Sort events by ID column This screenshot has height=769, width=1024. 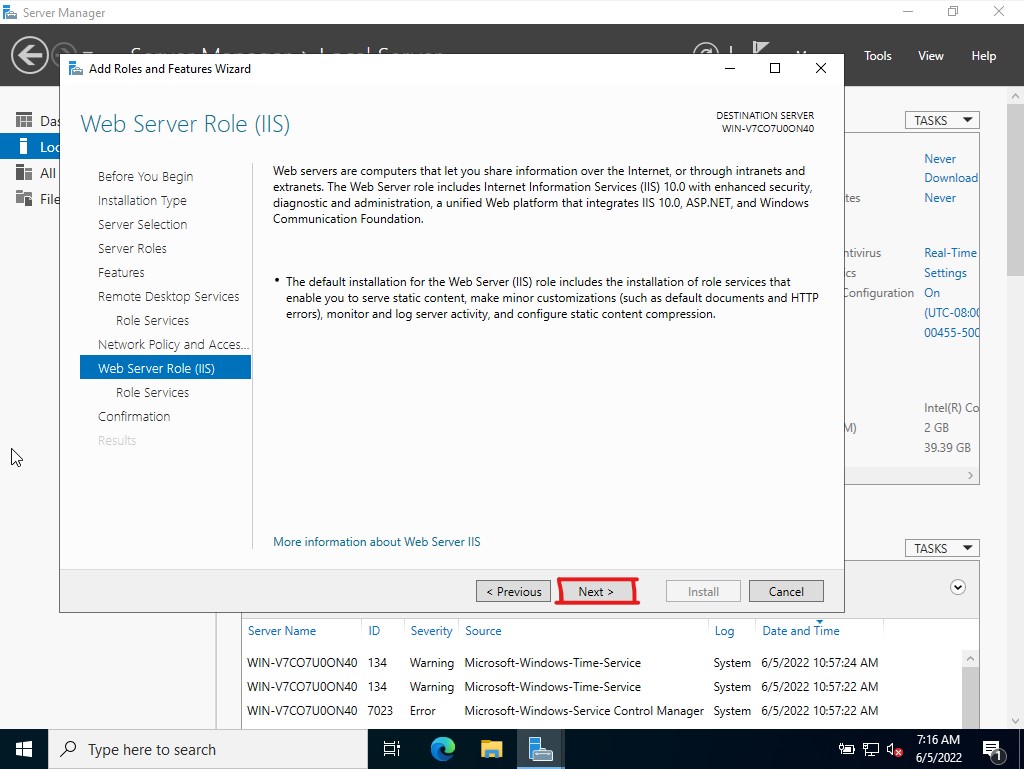click(374, 631)
